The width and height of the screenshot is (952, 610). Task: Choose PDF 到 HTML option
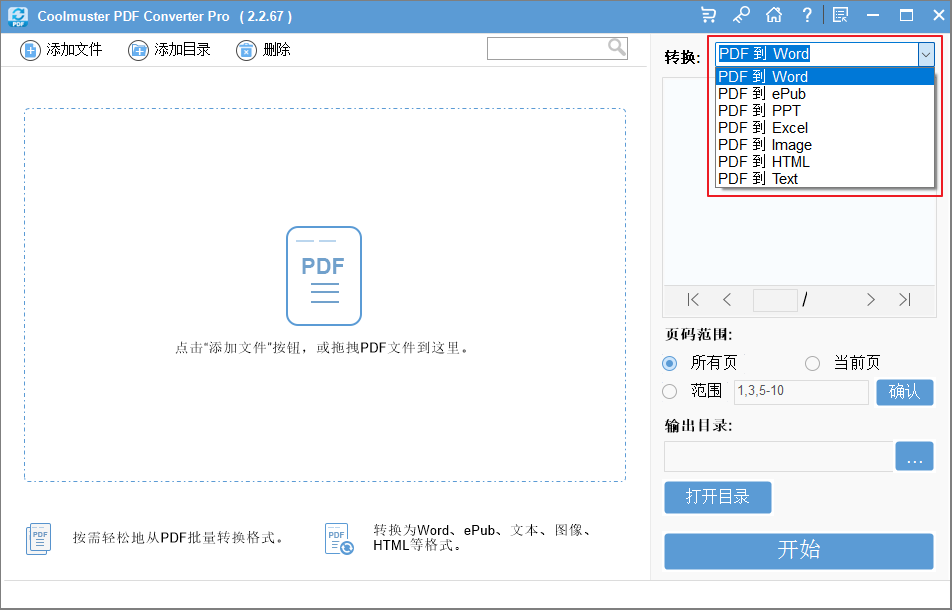824,161
